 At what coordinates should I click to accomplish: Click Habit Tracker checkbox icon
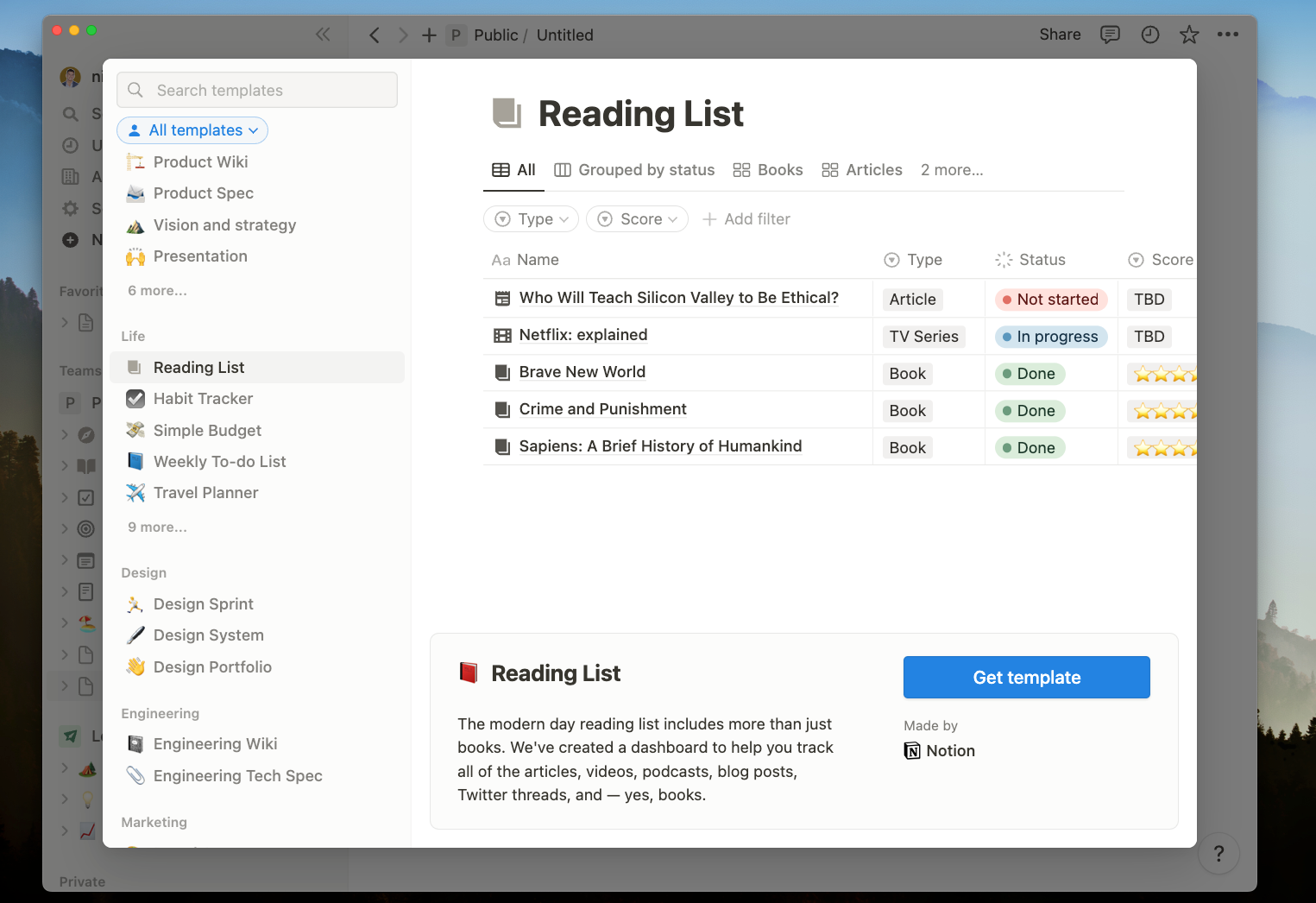click(135, 399)
